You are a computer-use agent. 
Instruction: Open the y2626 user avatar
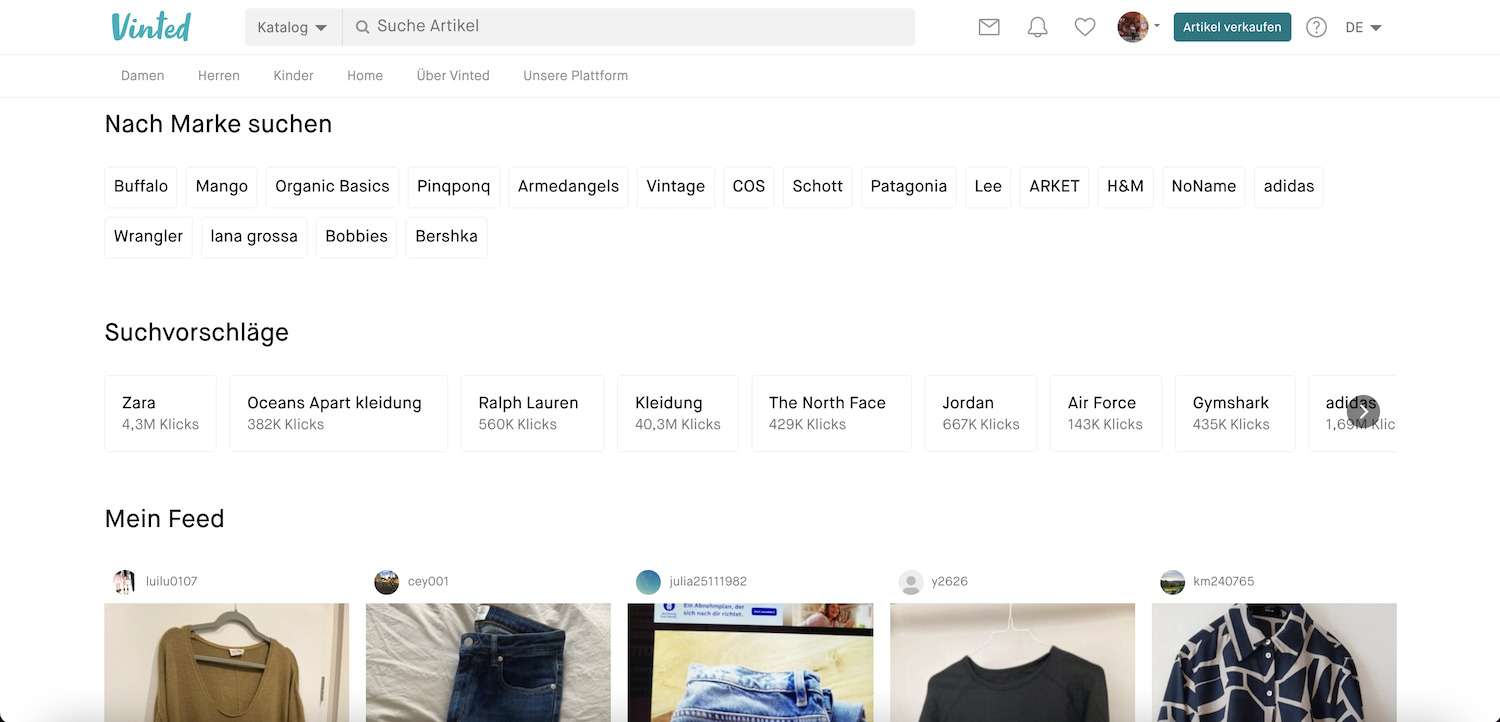910,582
